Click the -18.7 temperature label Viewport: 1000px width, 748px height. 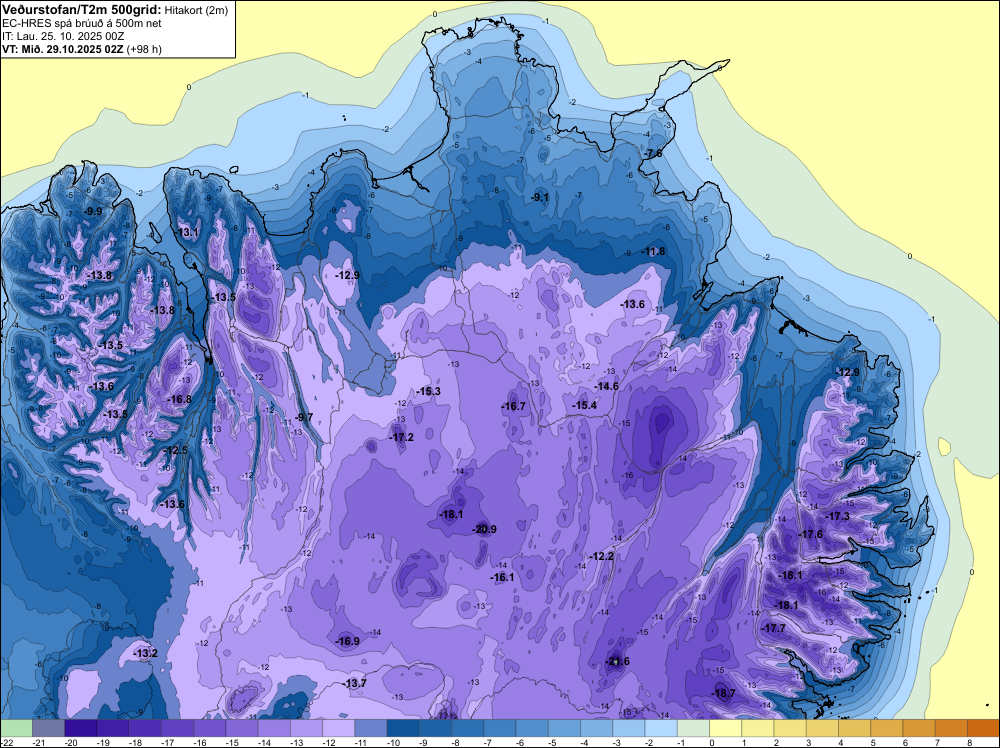(723, 694)
